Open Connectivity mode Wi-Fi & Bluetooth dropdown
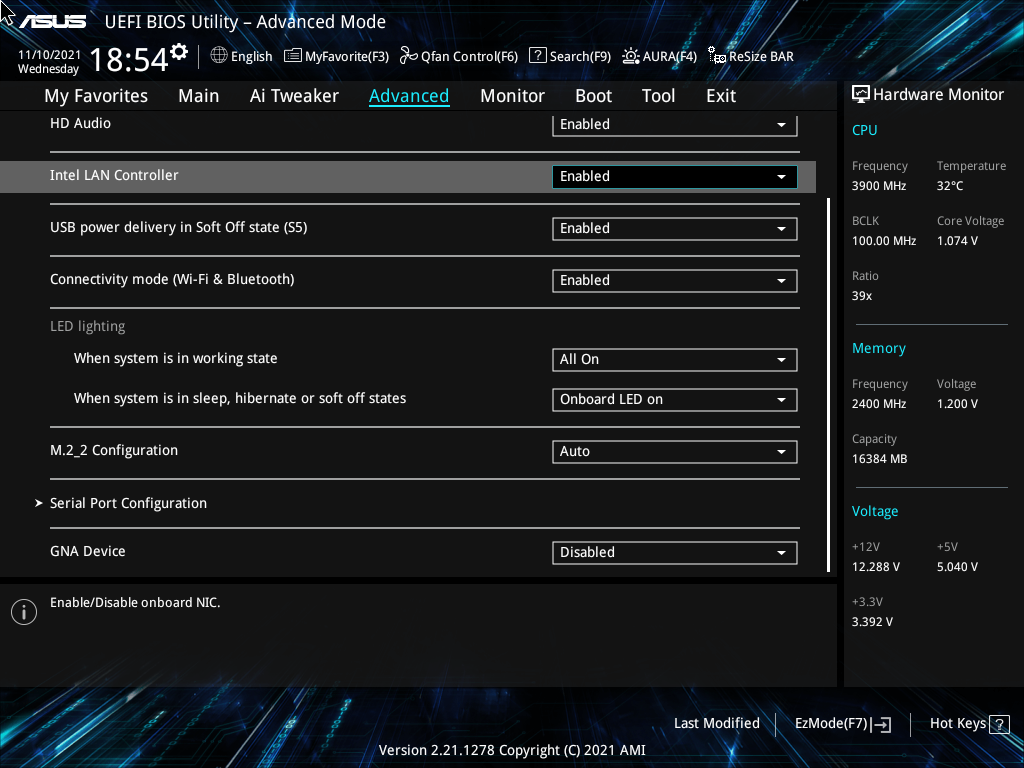This screenshot has width=1024, height=768. [x=675, y=281]
